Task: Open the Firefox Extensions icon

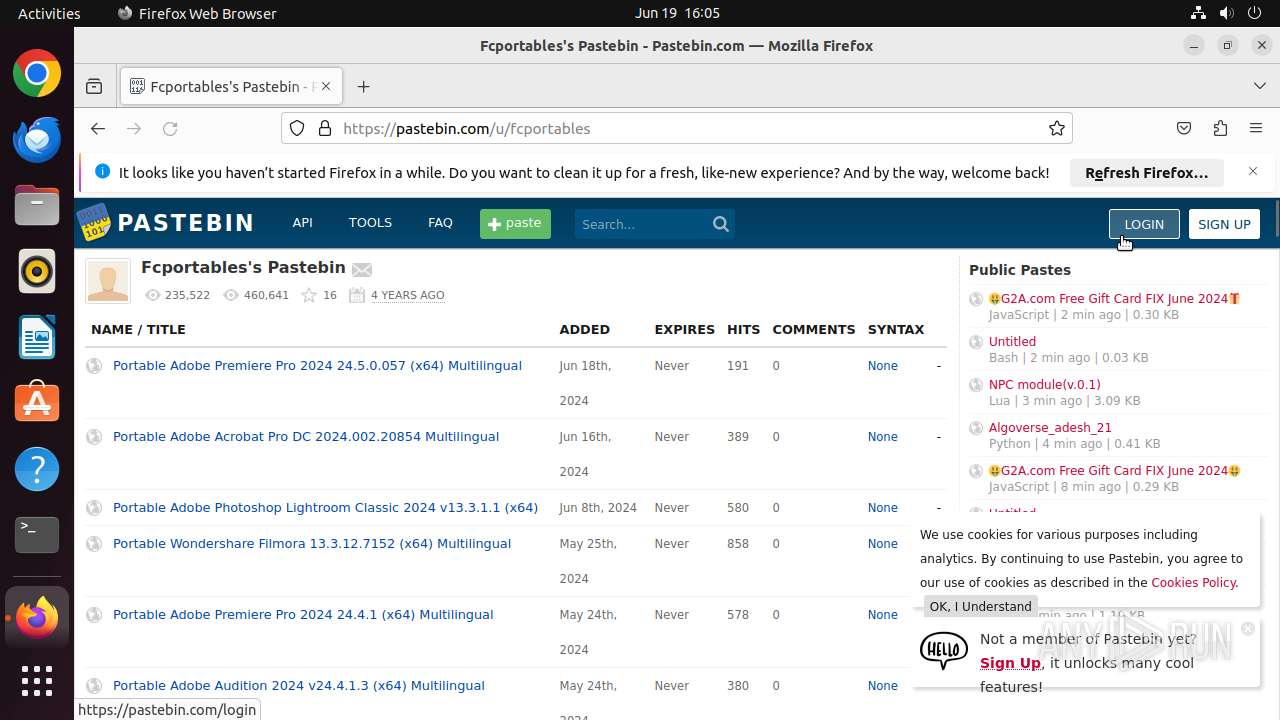Action: [1220, 128]
